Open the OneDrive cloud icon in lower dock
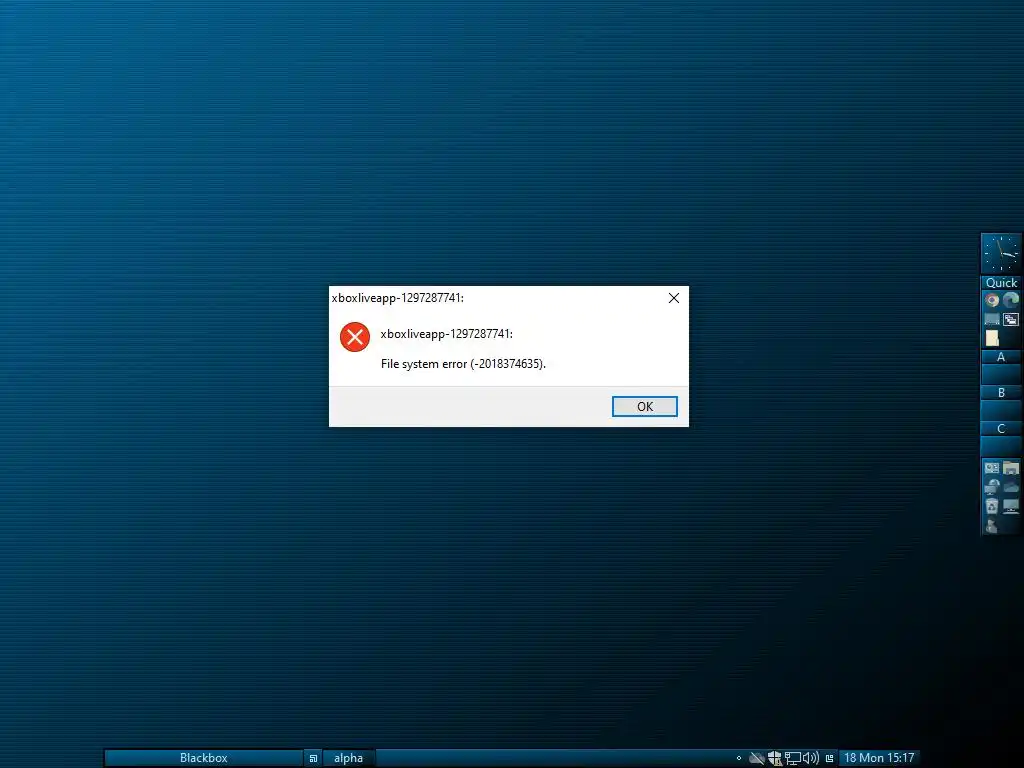This screenshot has height=768, width=1024. tap(1011, 487)
